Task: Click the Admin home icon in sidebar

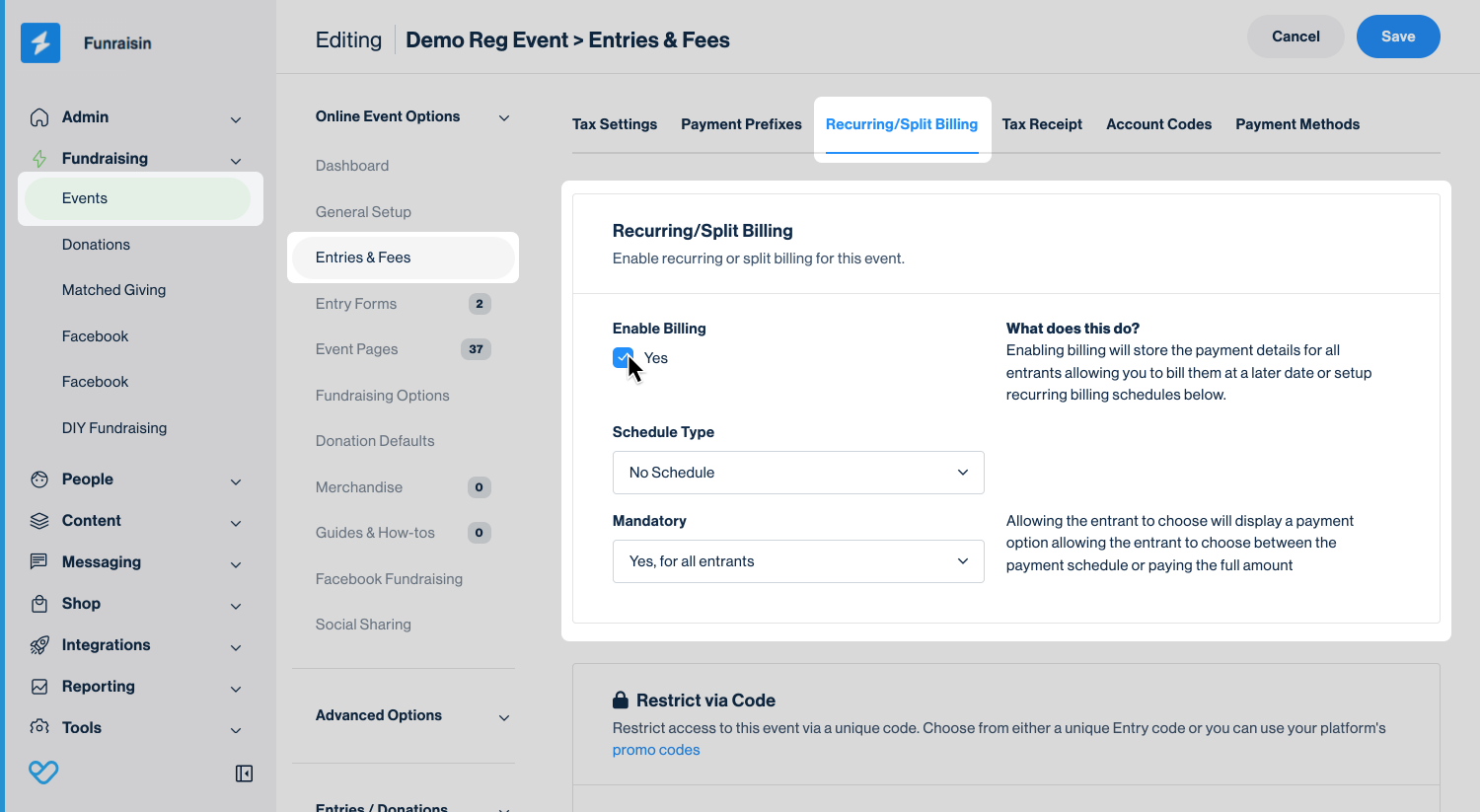Action: [x=39, y=117]
